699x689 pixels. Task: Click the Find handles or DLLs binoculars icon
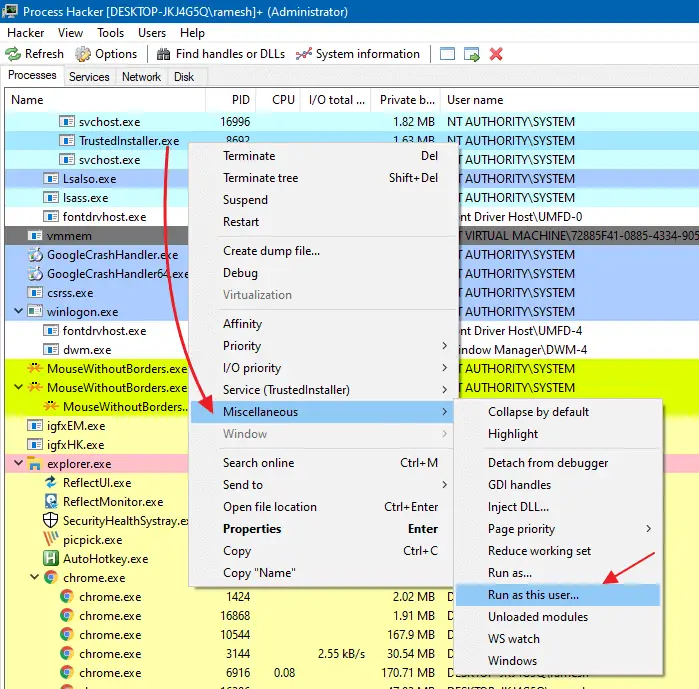pyautogui.click(x=163, y=54)
